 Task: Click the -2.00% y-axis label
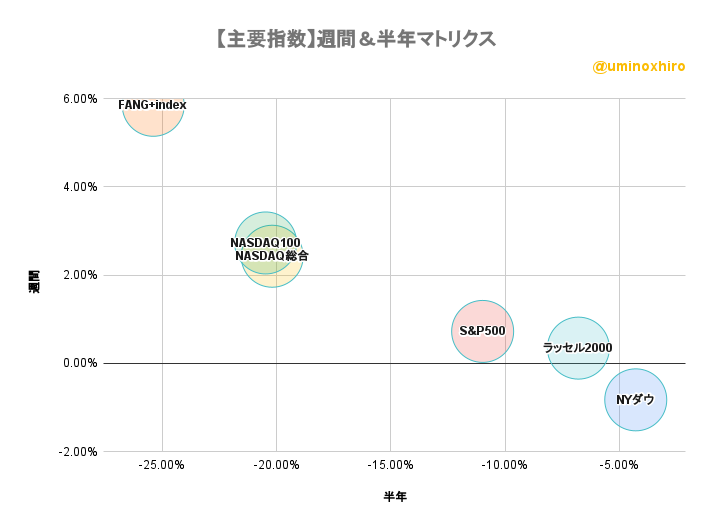[x=77, y=452]
